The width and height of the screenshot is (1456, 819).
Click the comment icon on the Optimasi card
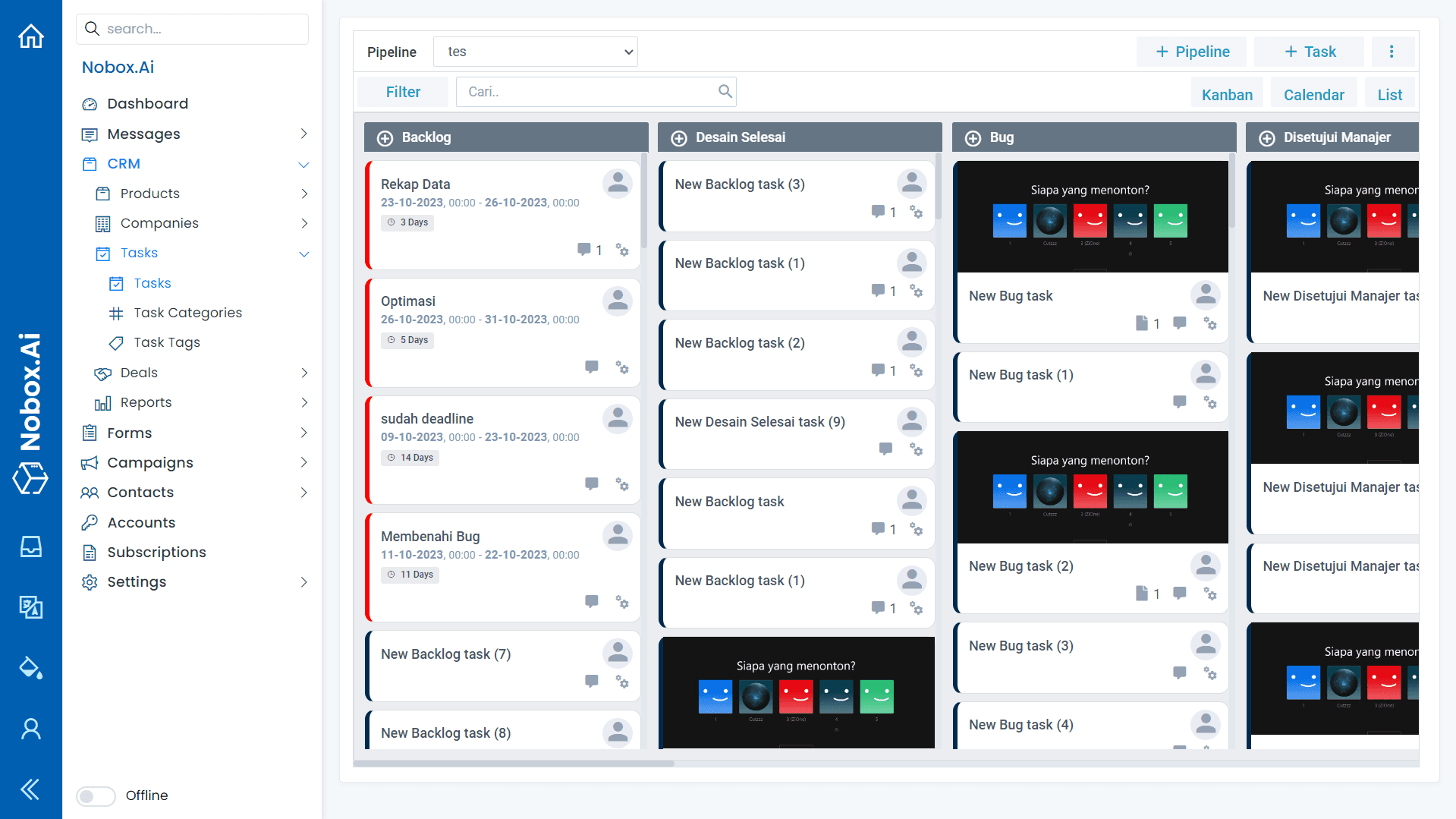click(x=592, y=367)
